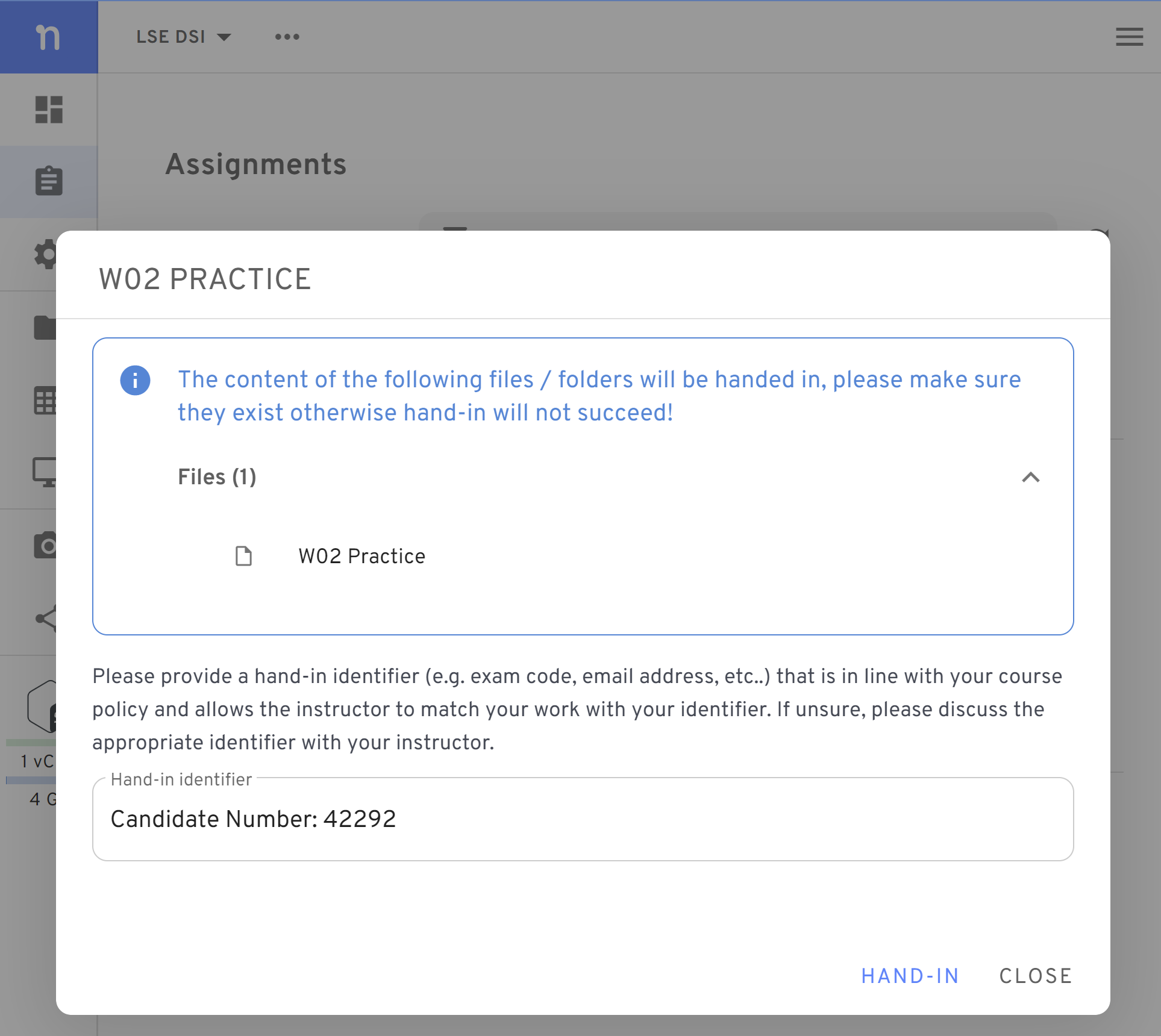1161x1036 pixels.
Task: Select the Assignments clipboard icon
Action: coord(49,181)
